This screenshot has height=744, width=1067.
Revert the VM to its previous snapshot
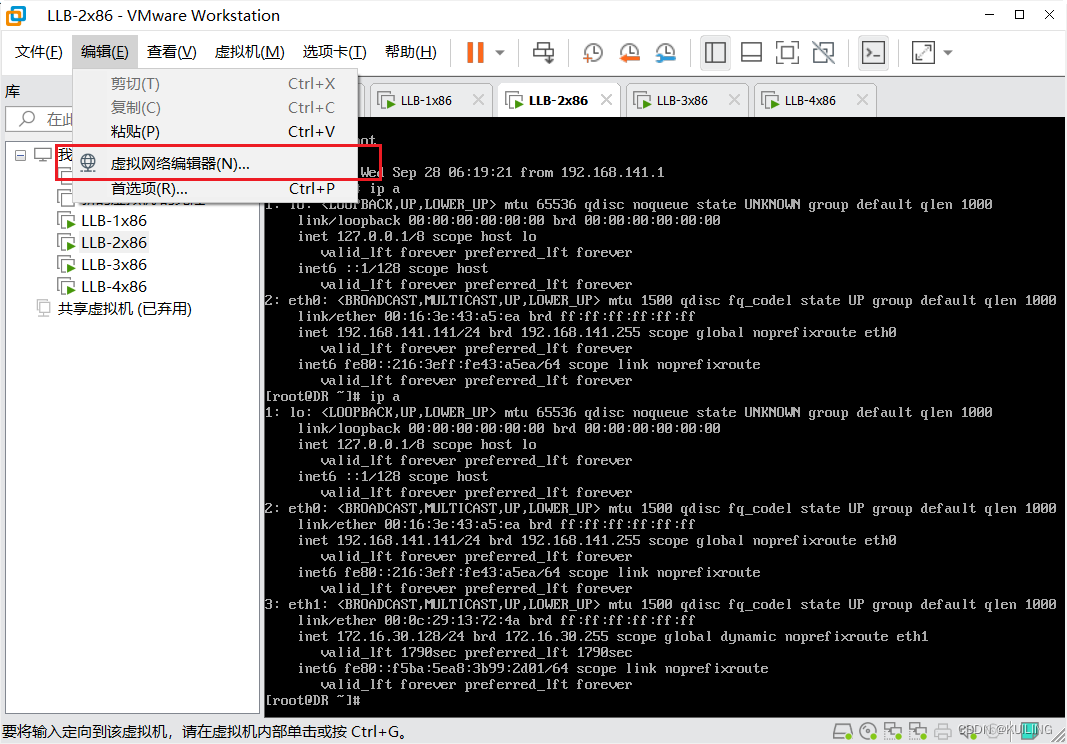[x=629, y=52]
